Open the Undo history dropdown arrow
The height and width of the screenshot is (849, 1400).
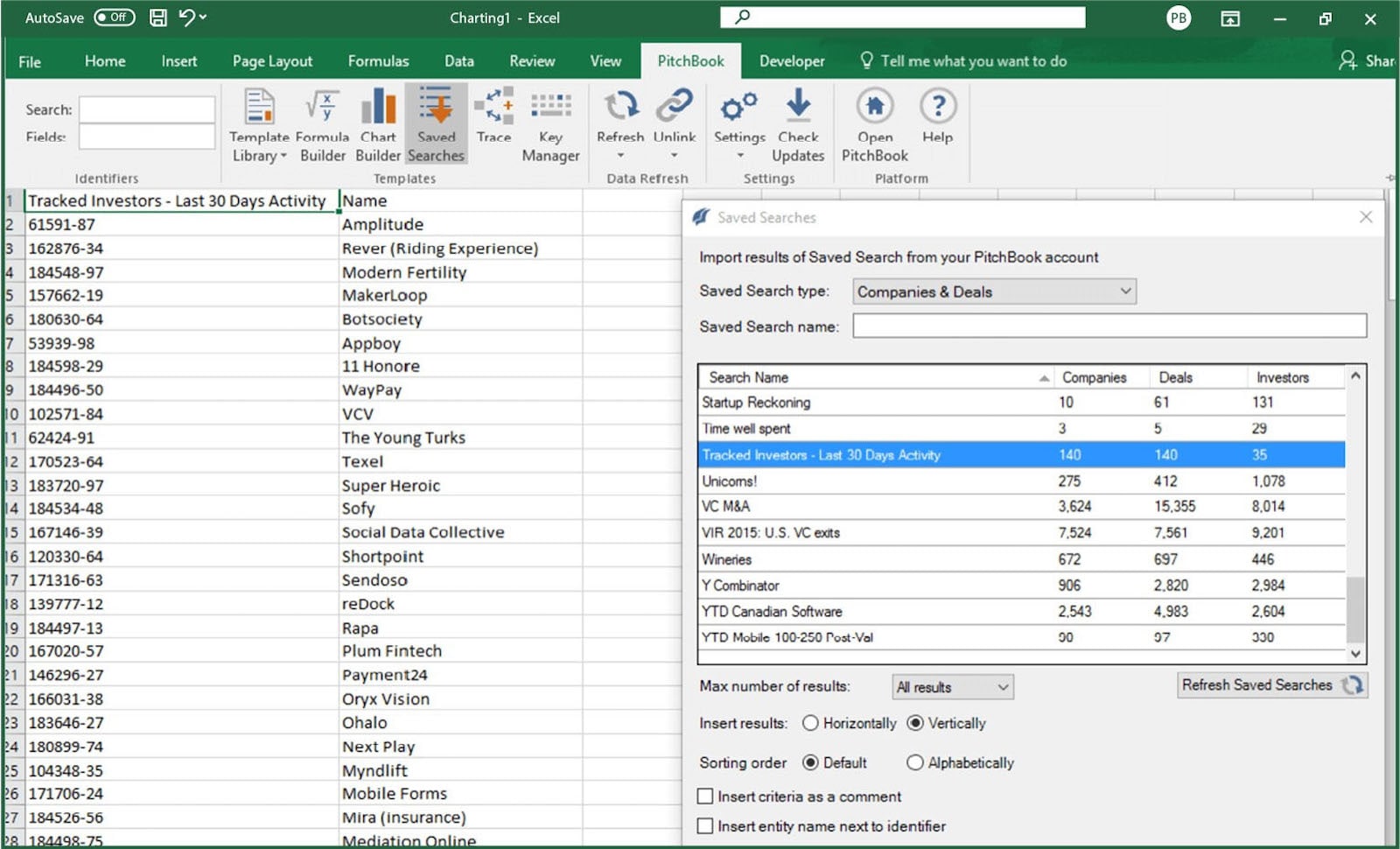point(203,17)
